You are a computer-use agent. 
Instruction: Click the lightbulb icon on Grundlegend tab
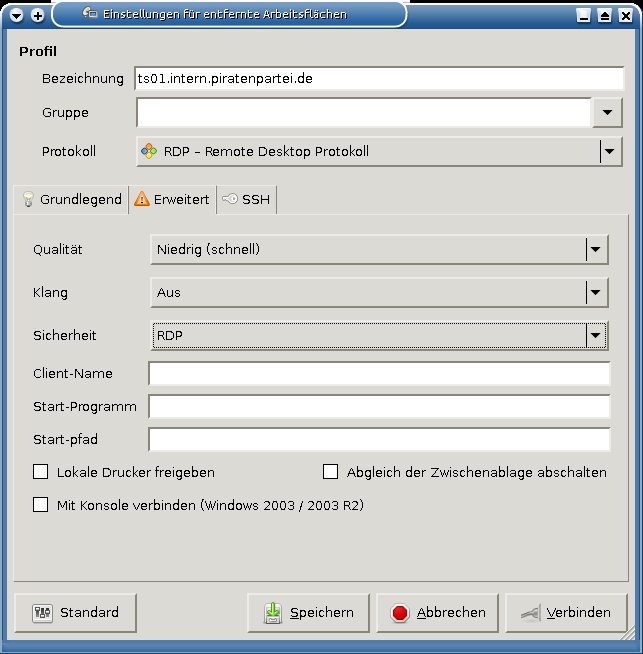click(x=28, y=200)
